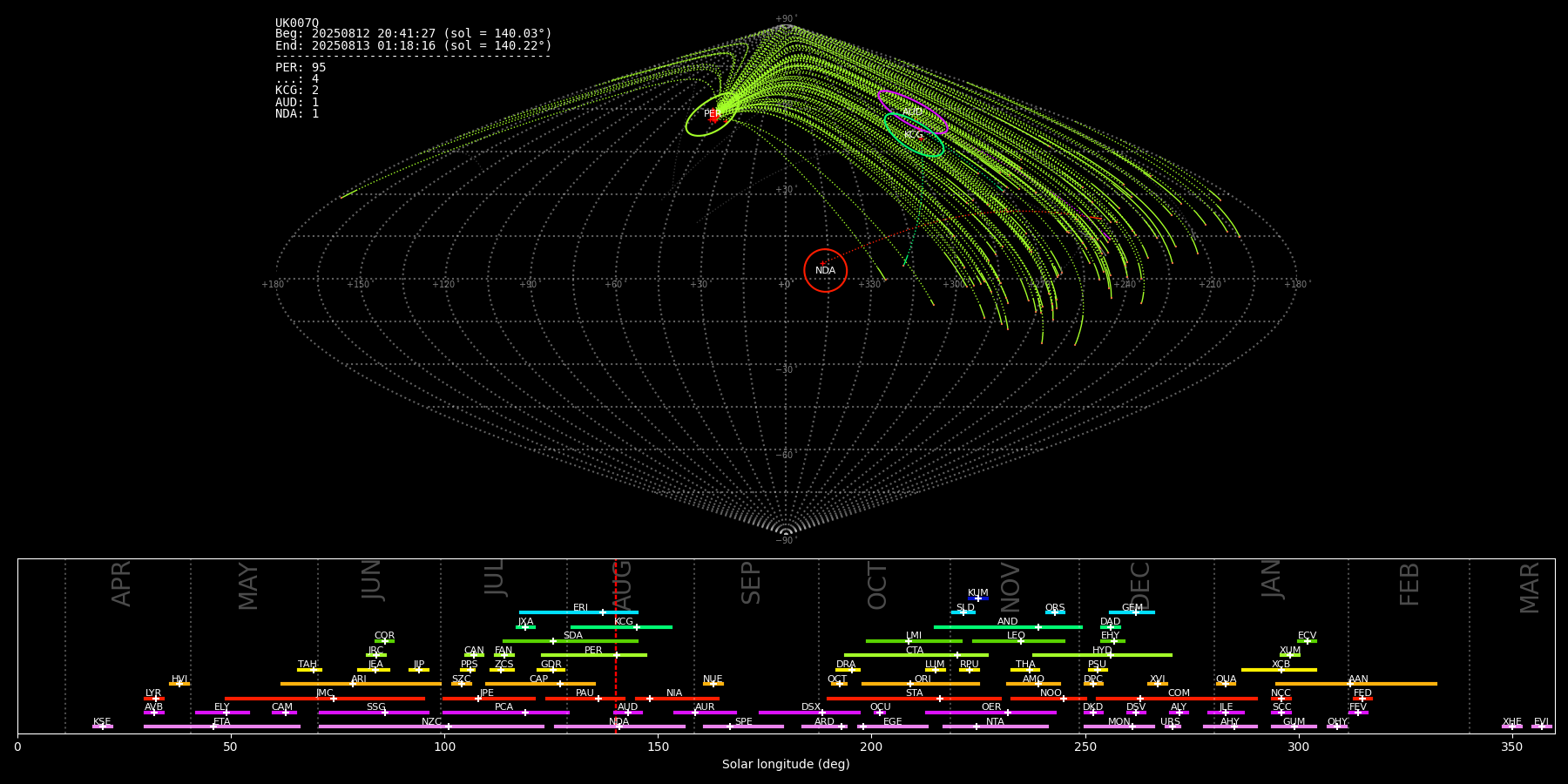The image size is (1568, 784).
Task: Click the KCG radiant ellipse on the sky map
Action: [x=914, y=135]
